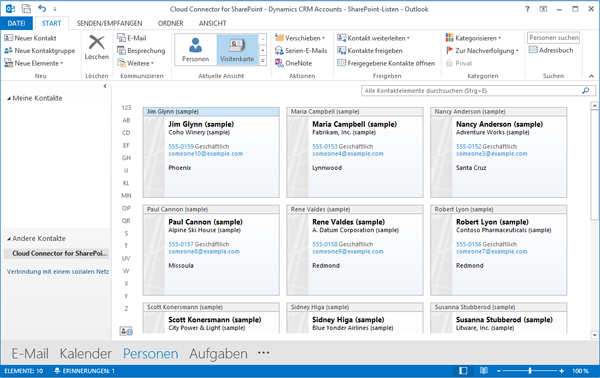Click Freigegebene Kontakte öffnen
The image size is (600, 378).
(386, 63)
